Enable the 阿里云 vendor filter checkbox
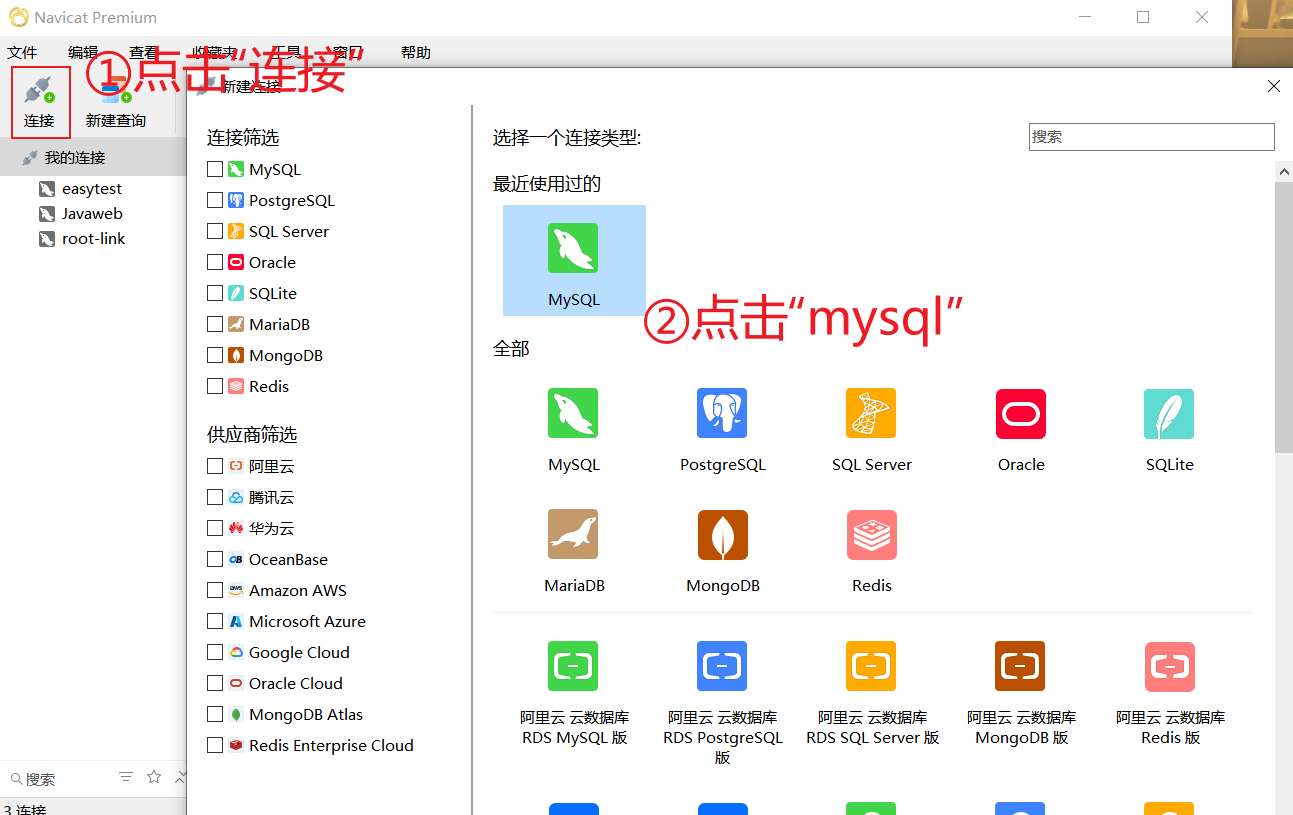1293x815 pixels. [215, 466]
